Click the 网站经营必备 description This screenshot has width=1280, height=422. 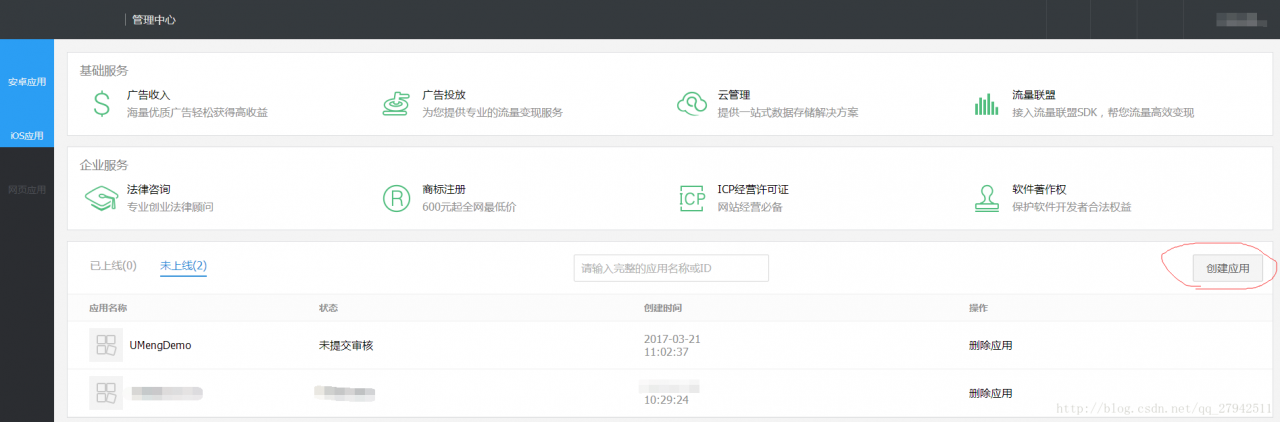749,207
